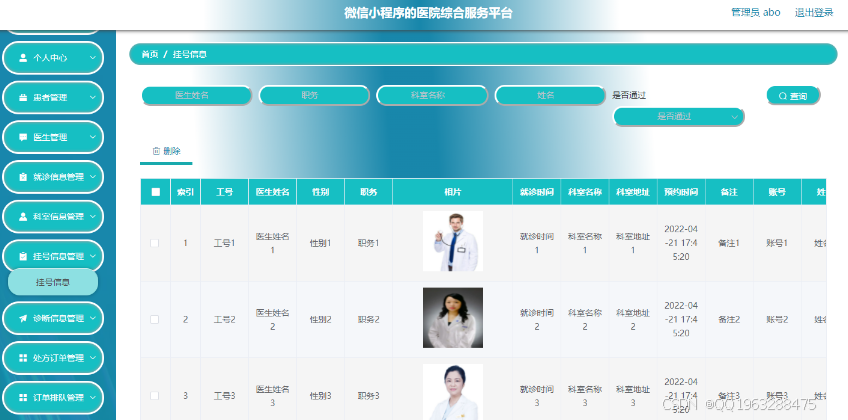Expand the 患者管理 chevron
Image resolution: width=848 pixels, height=420 pixels.
tap(92, 98)
